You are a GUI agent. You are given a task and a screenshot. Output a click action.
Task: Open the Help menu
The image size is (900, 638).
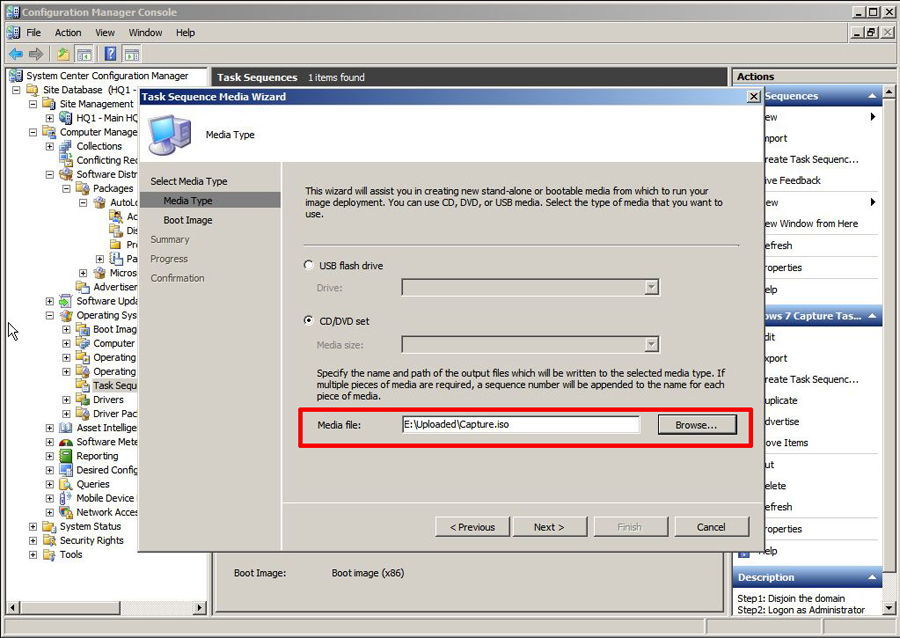click(x=185, y=33)
